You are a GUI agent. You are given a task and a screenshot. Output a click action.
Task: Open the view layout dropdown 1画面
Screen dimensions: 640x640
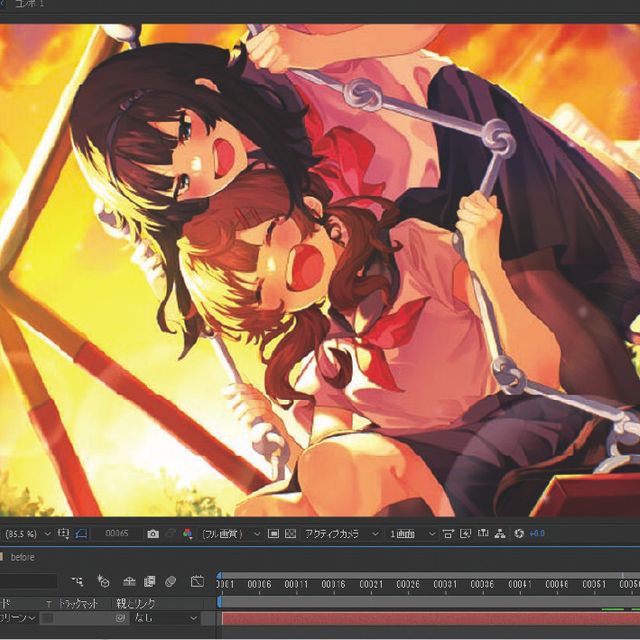point(412,533)
